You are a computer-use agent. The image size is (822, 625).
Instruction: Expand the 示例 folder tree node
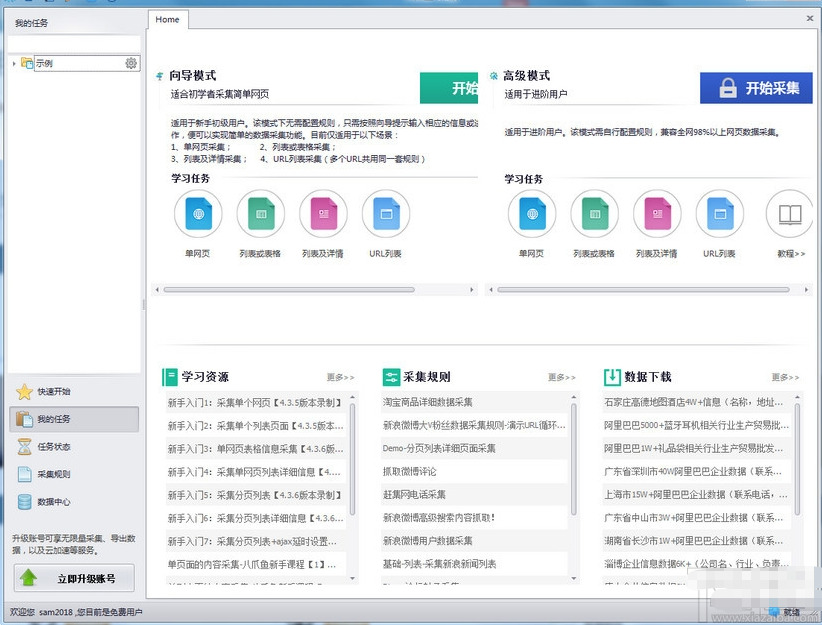pyautogui.click(x=14, y=64)
